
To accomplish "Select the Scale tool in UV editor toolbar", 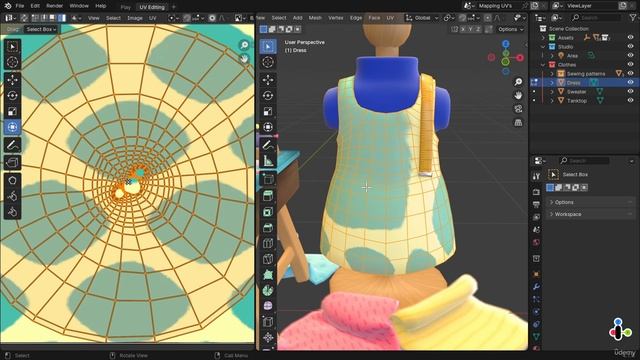I will pos(12,111).
